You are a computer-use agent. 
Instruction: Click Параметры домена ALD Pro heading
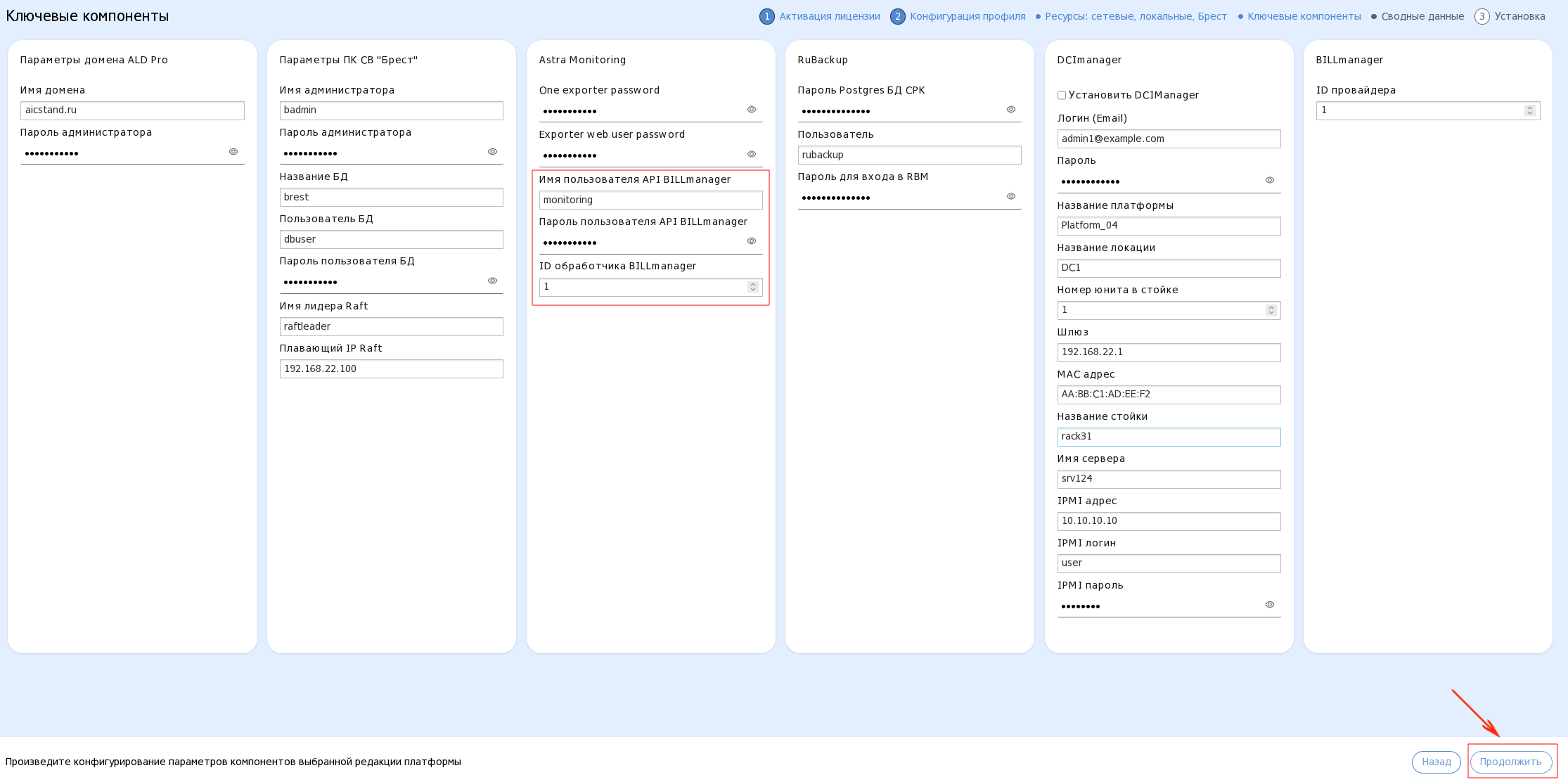coord(94,60)
